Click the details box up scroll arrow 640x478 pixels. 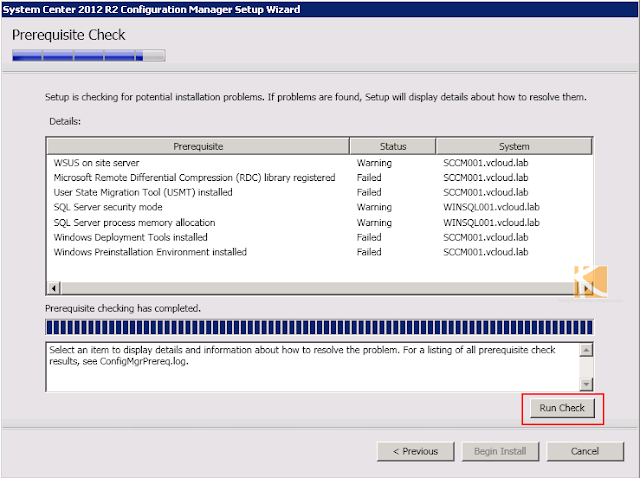(x=586, y=350)
